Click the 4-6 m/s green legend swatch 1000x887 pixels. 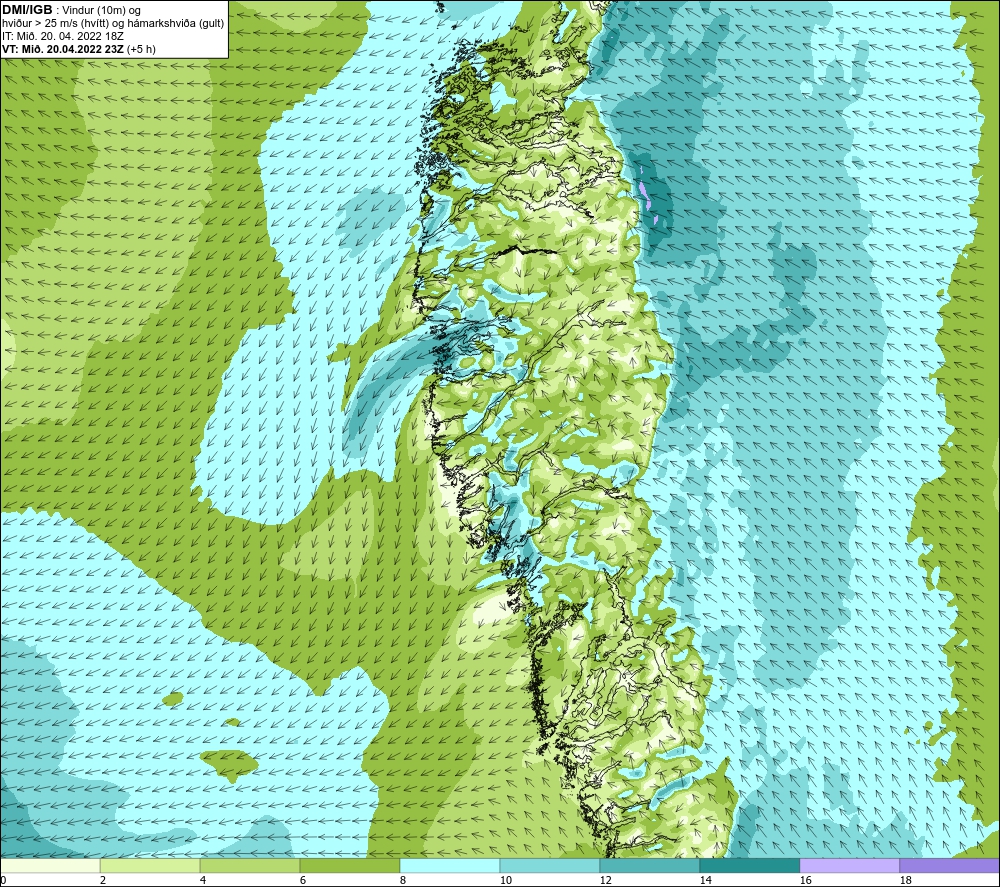(x=250, y=865)
